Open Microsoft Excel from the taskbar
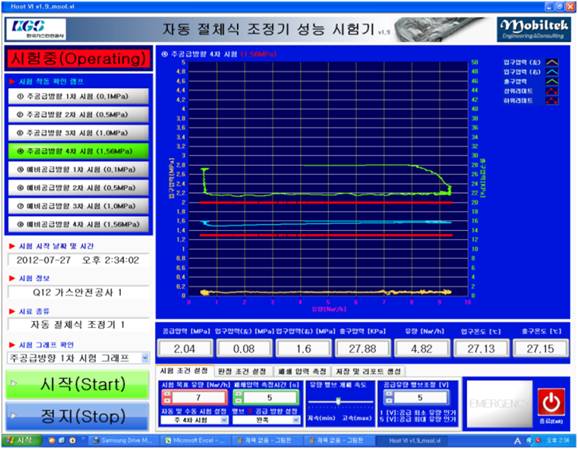Screen dimensions: 578x449 pos(192,440)
